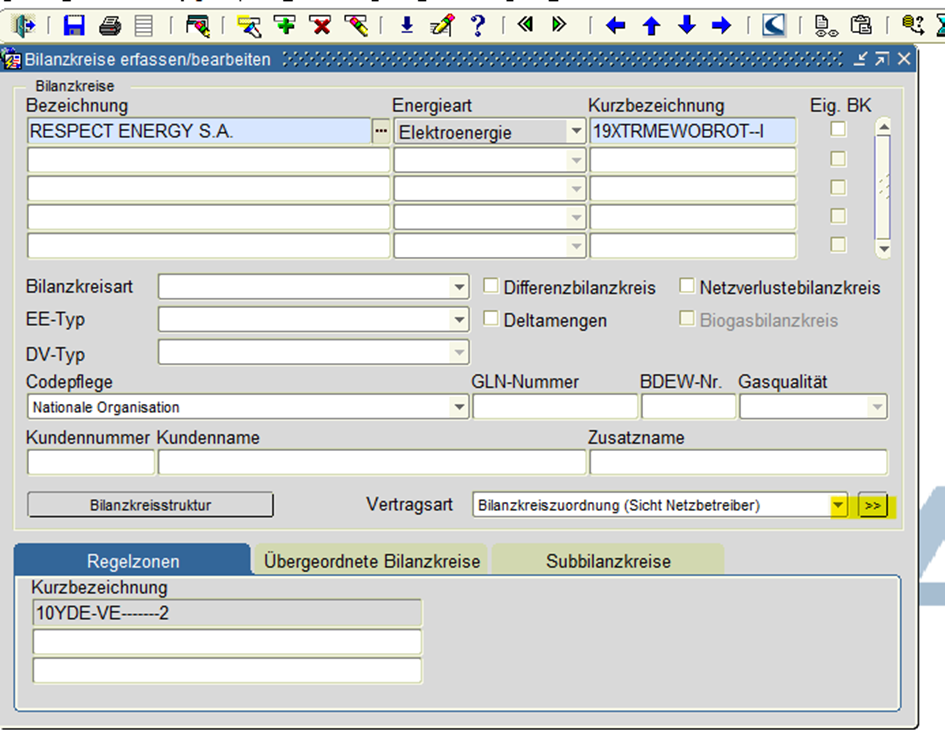Click the red X delete record icon
This screenshot has width=945, height=731.
(320, 25)
